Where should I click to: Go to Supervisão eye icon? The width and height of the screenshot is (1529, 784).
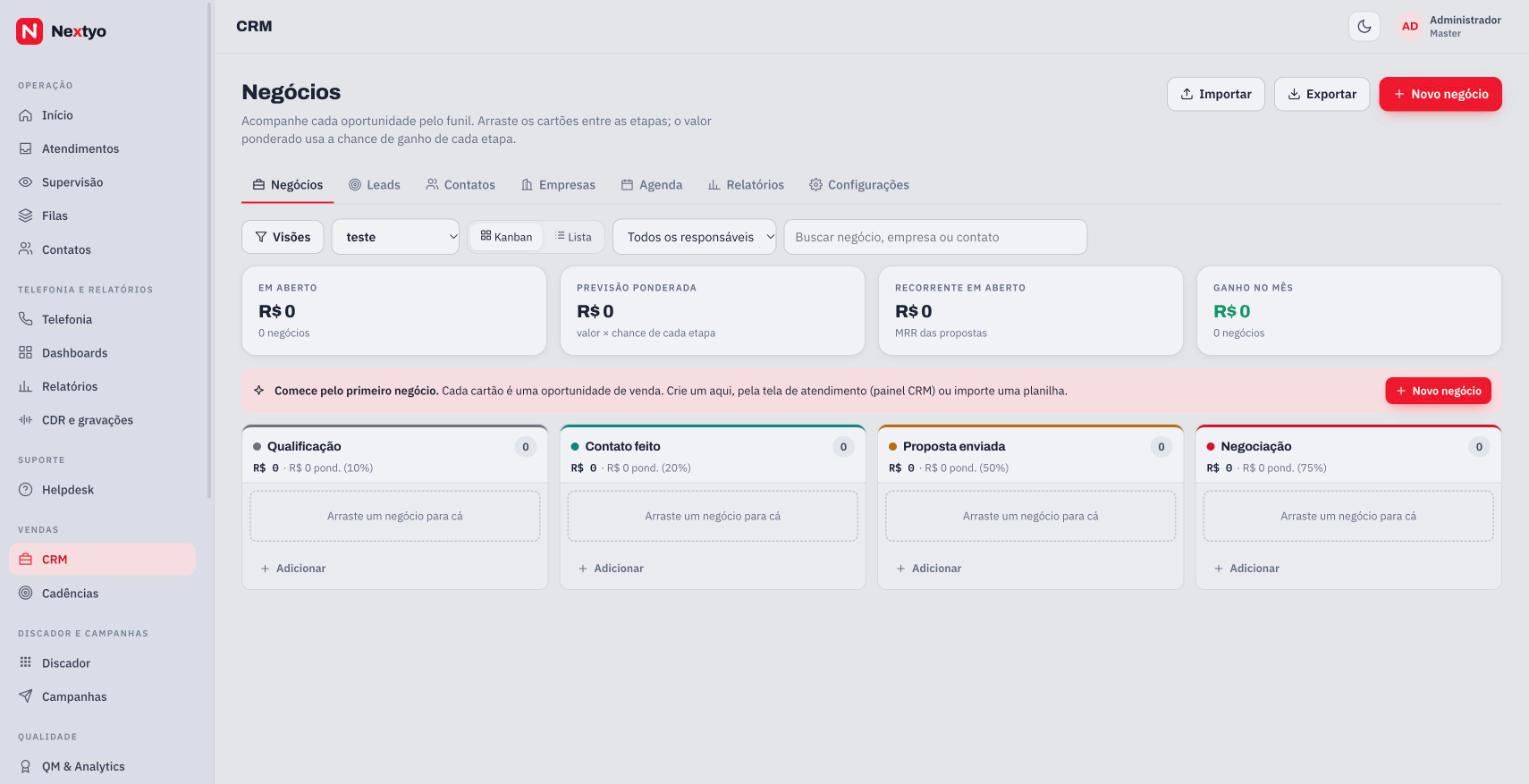26,182
